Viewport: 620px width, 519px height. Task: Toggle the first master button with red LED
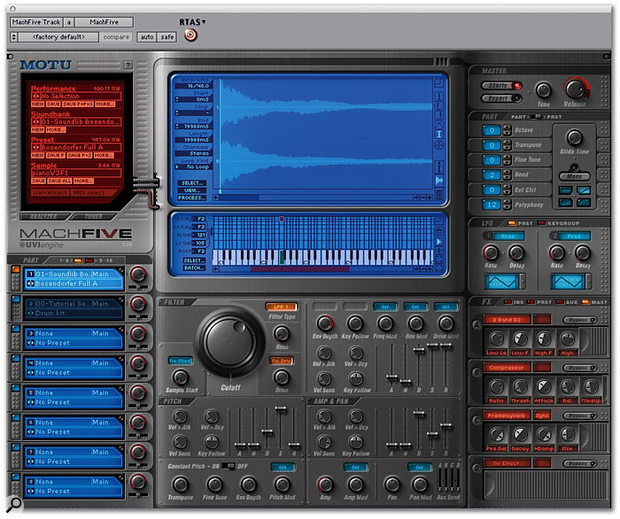pyautogui.click(x=501, y=85)
